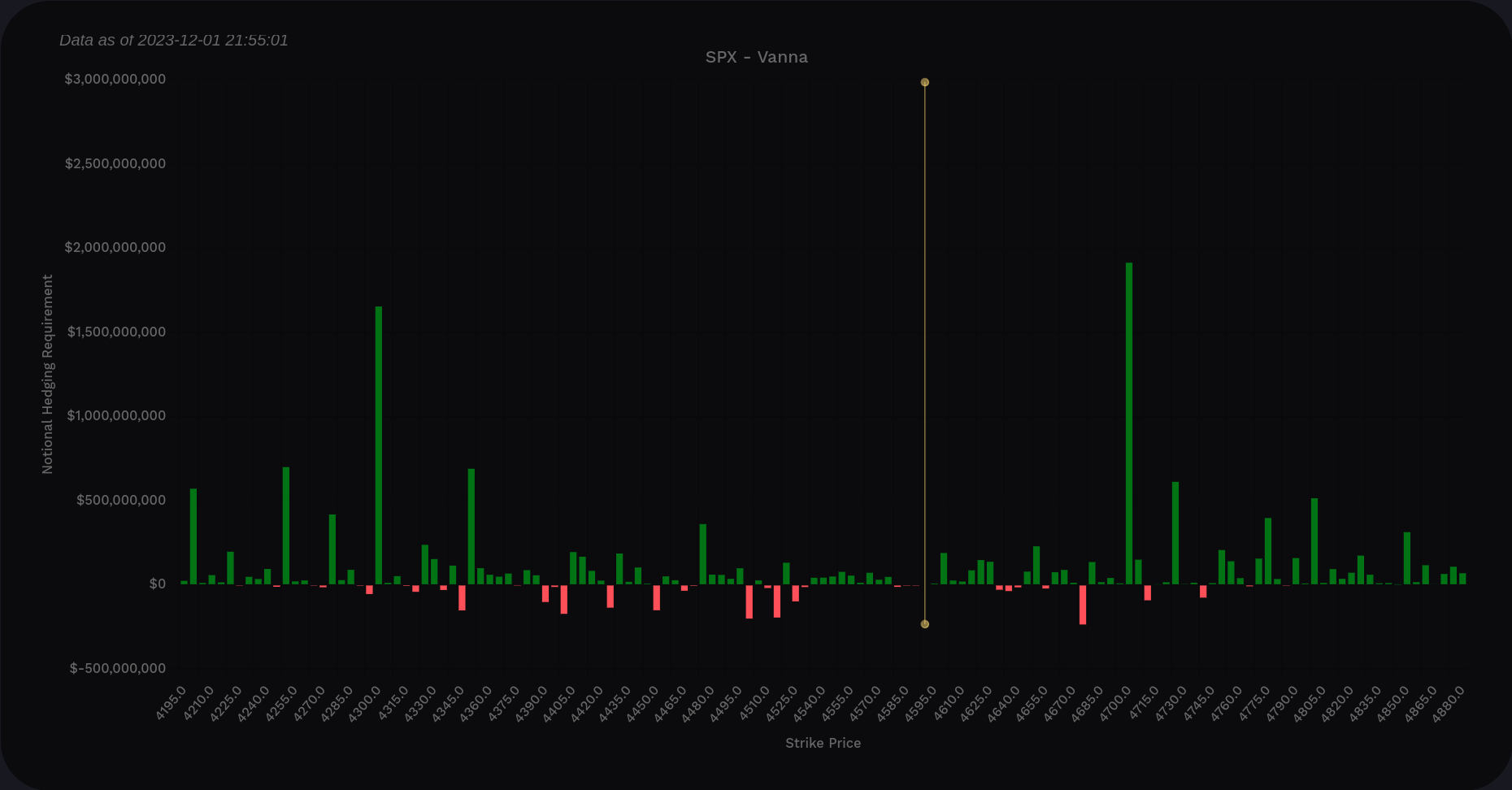Click the 4700.0 strike label
This screenshot has width=1512, height=790.
(1116, 704)
